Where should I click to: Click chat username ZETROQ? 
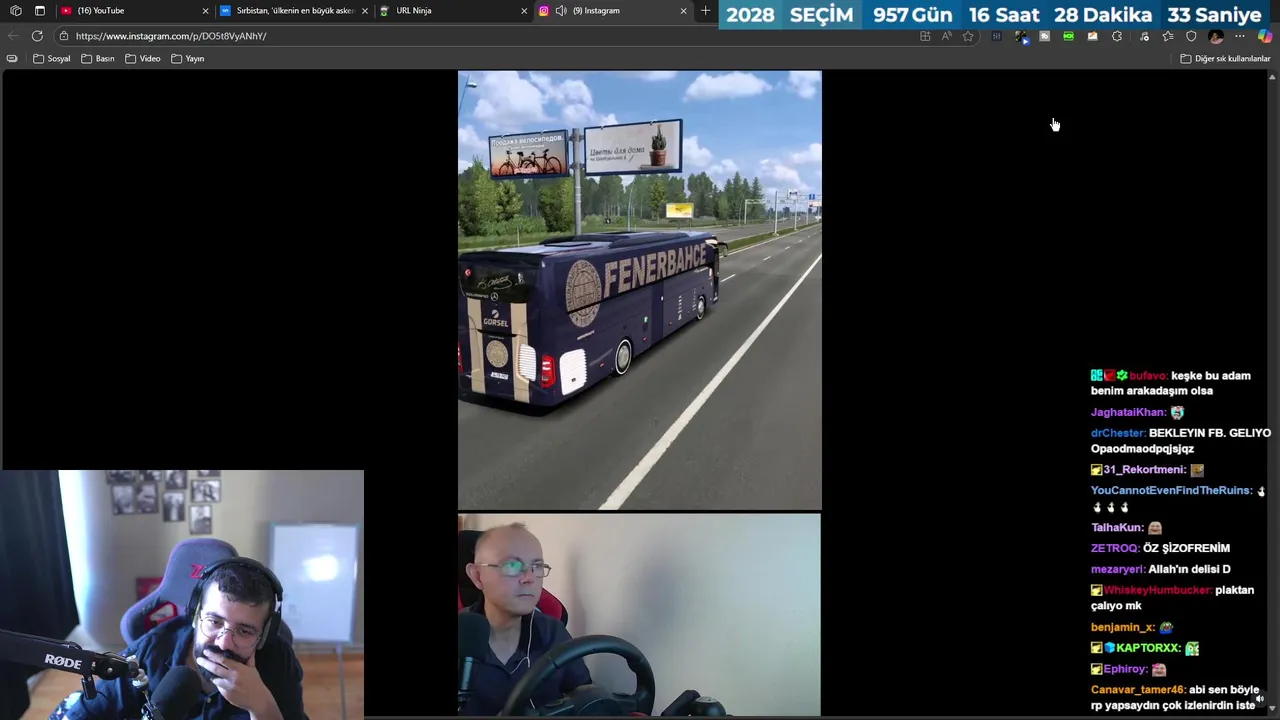(x=1114, y=548)
